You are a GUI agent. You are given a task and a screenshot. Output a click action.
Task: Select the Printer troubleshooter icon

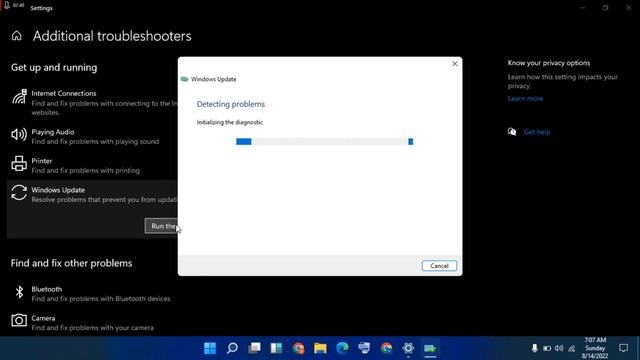pyautogui.click(x=19, y=163)
